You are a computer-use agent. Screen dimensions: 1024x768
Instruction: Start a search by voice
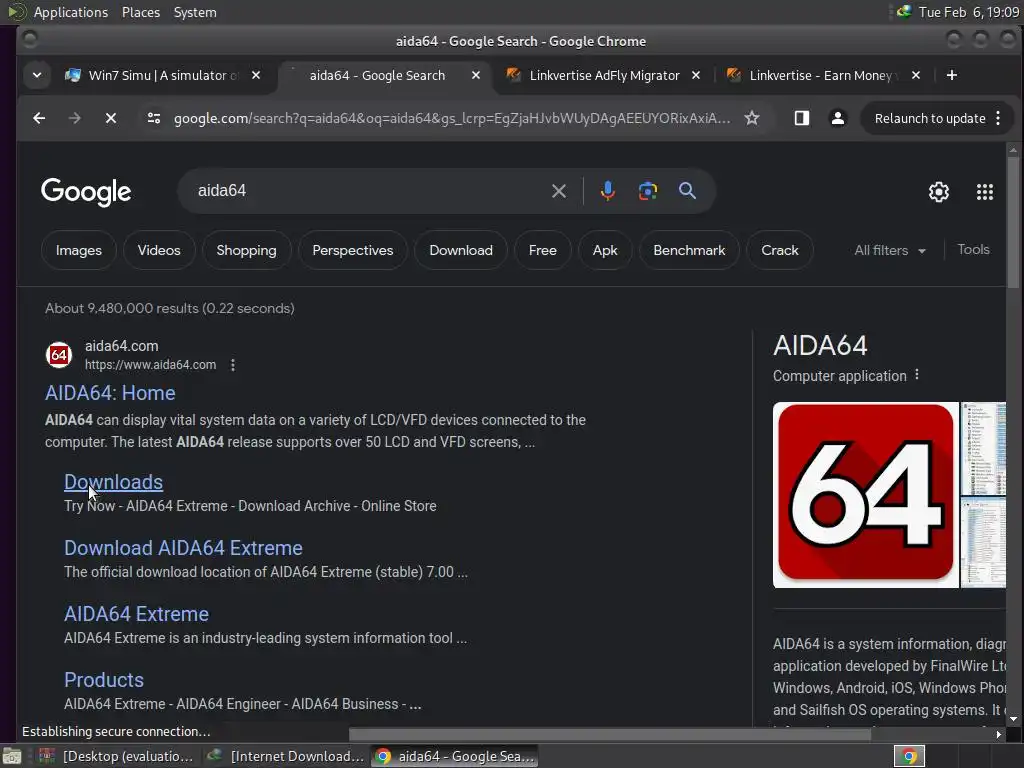click(607, 191)
